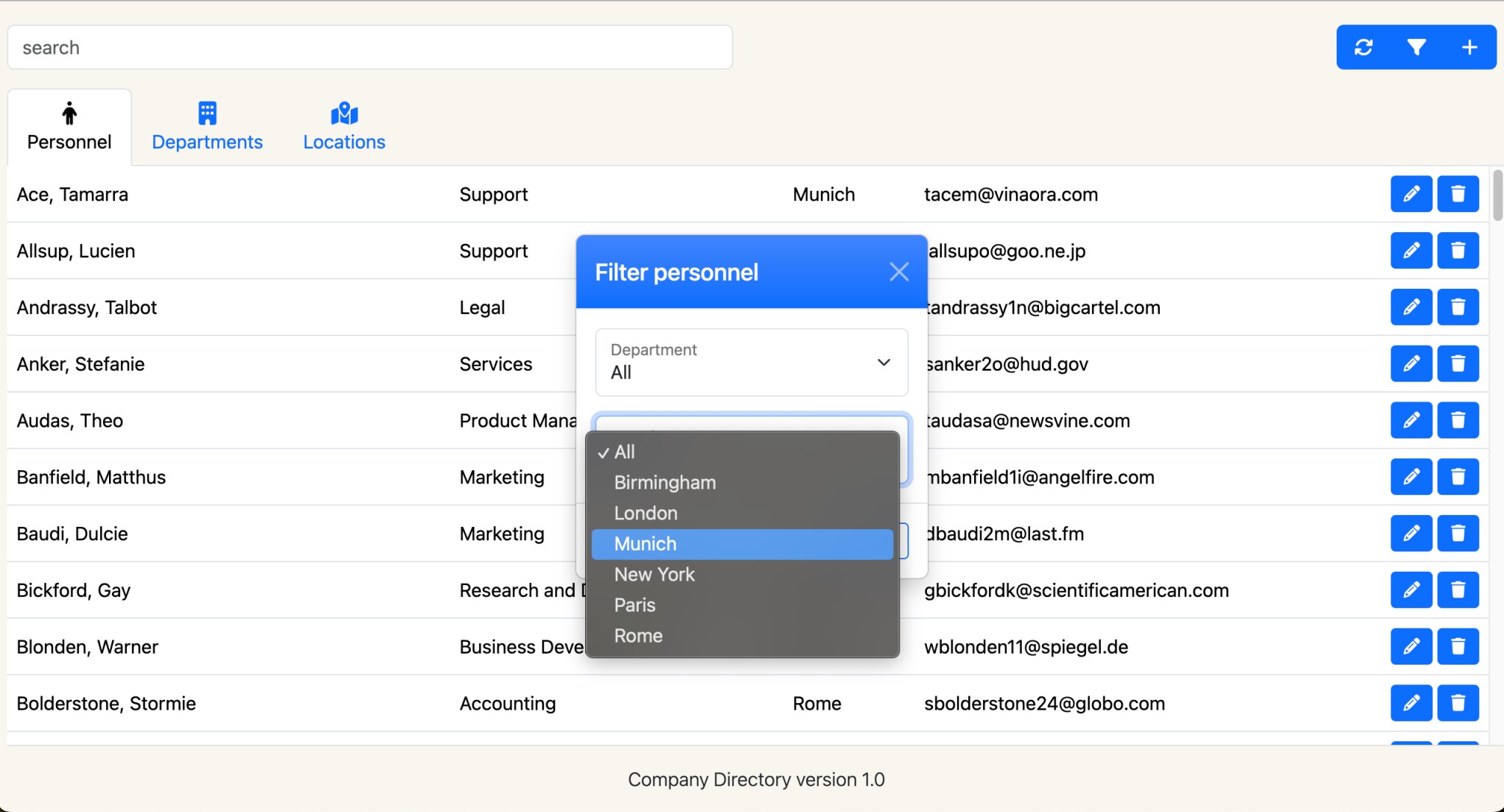Delete Lucien Allsup's entry
The height and width of the screenshot is (812, 1504).
tap(1458, 251)
